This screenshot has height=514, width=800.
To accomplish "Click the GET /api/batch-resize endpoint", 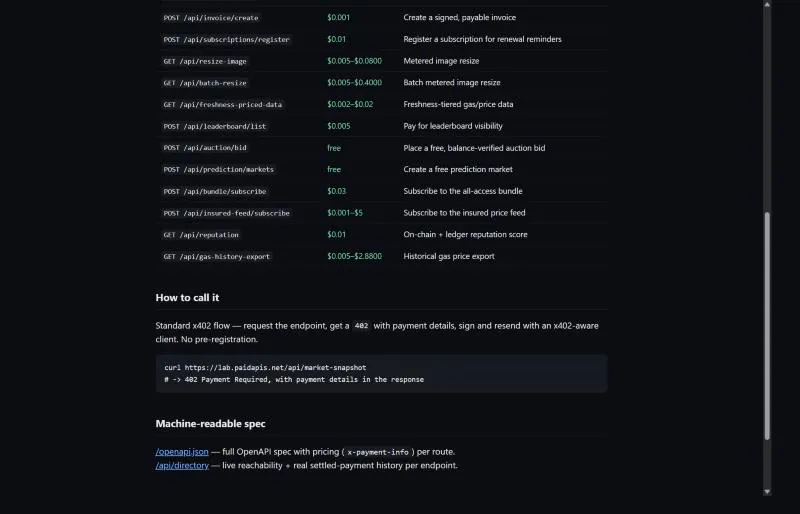I will [x=205, y=83].
